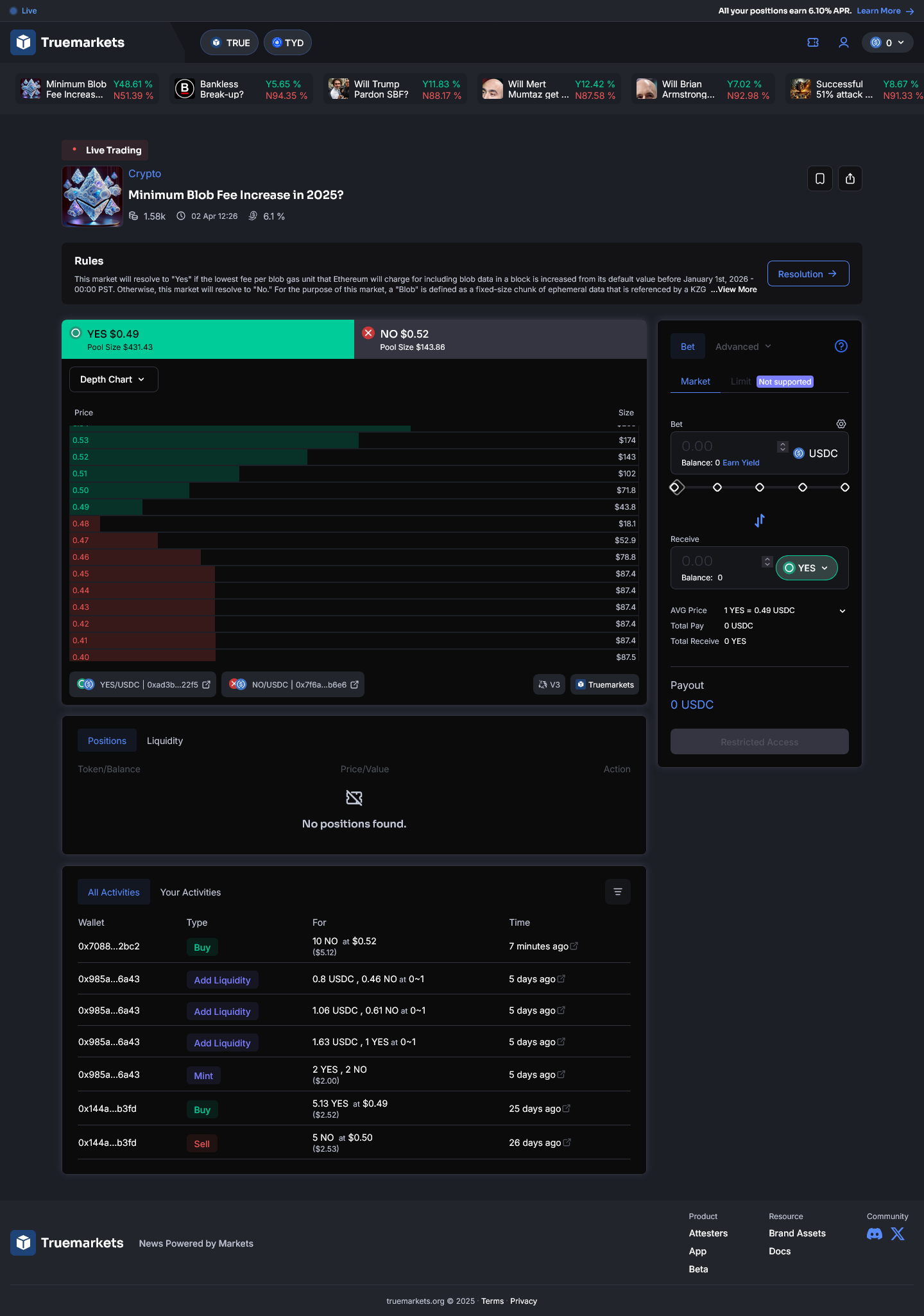
Task: Switch to the Bet tab
Action: coord(688,346)
